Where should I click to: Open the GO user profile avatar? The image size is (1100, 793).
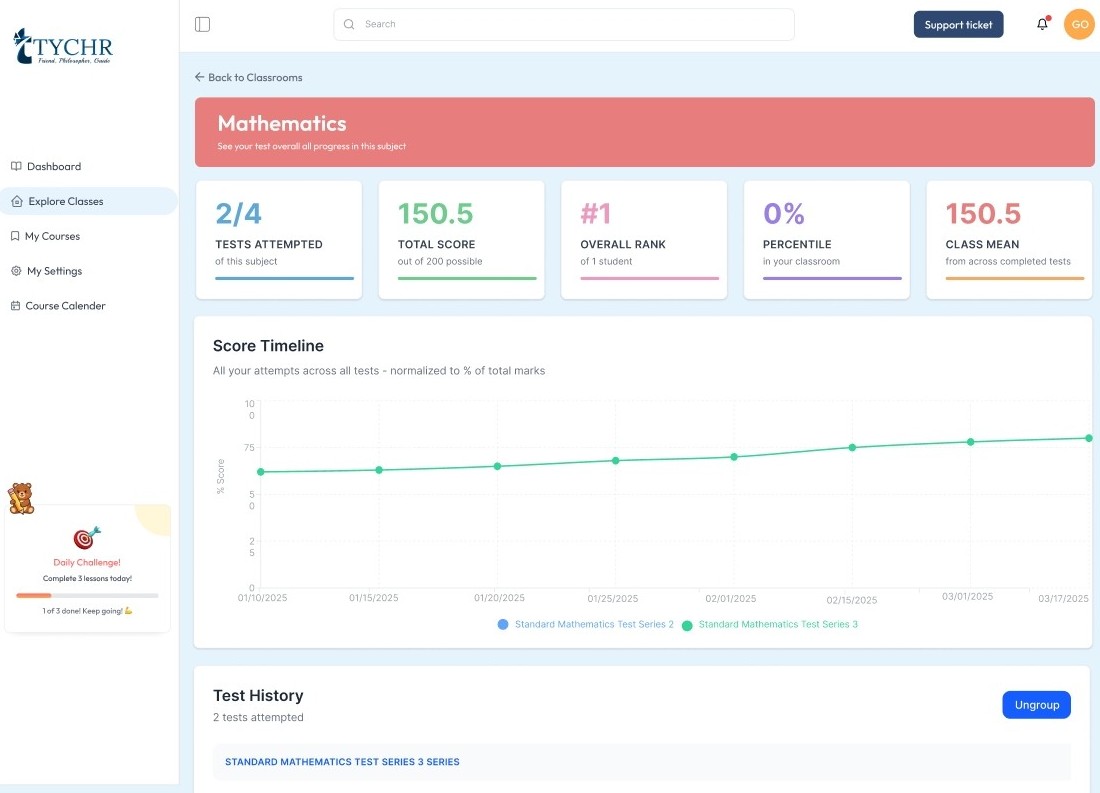[x=1079, y=24]
